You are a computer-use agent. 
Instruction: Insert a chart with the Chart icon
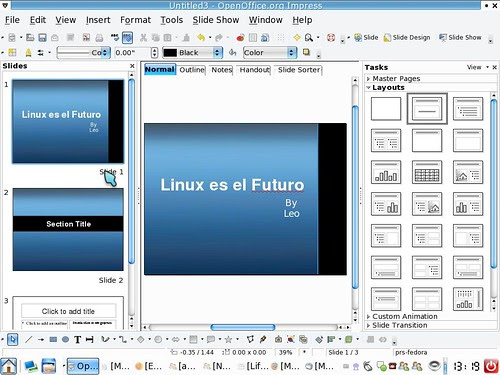[240, 38]
